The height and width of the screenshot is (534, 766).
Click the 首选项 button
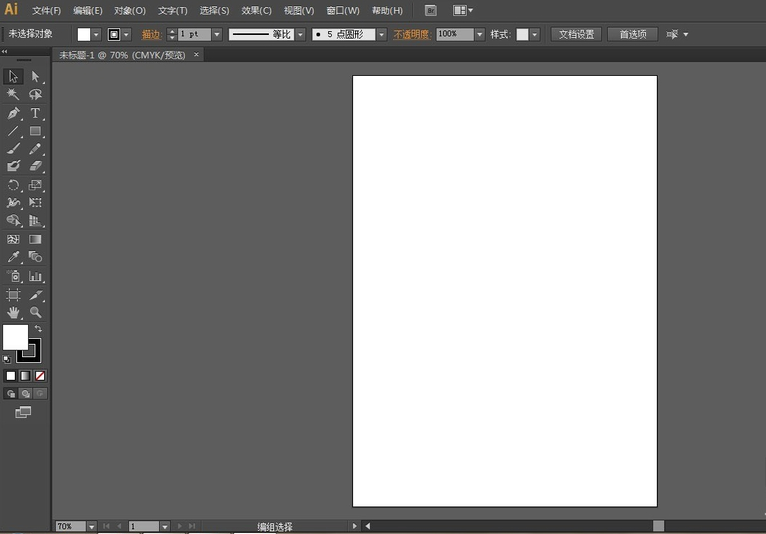(632, 34)
